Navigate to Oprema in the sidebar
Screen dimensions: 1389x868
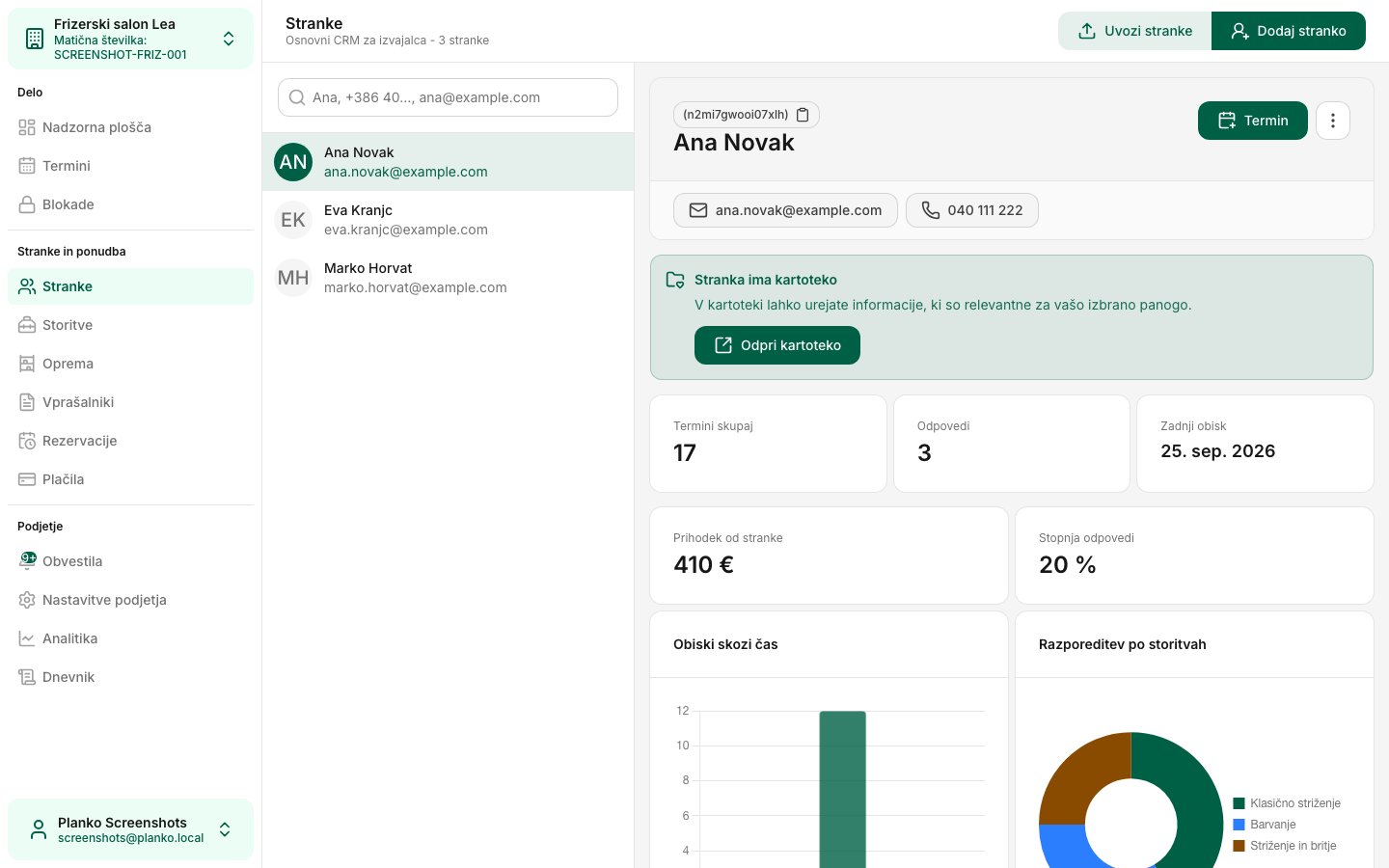point(130,364)
